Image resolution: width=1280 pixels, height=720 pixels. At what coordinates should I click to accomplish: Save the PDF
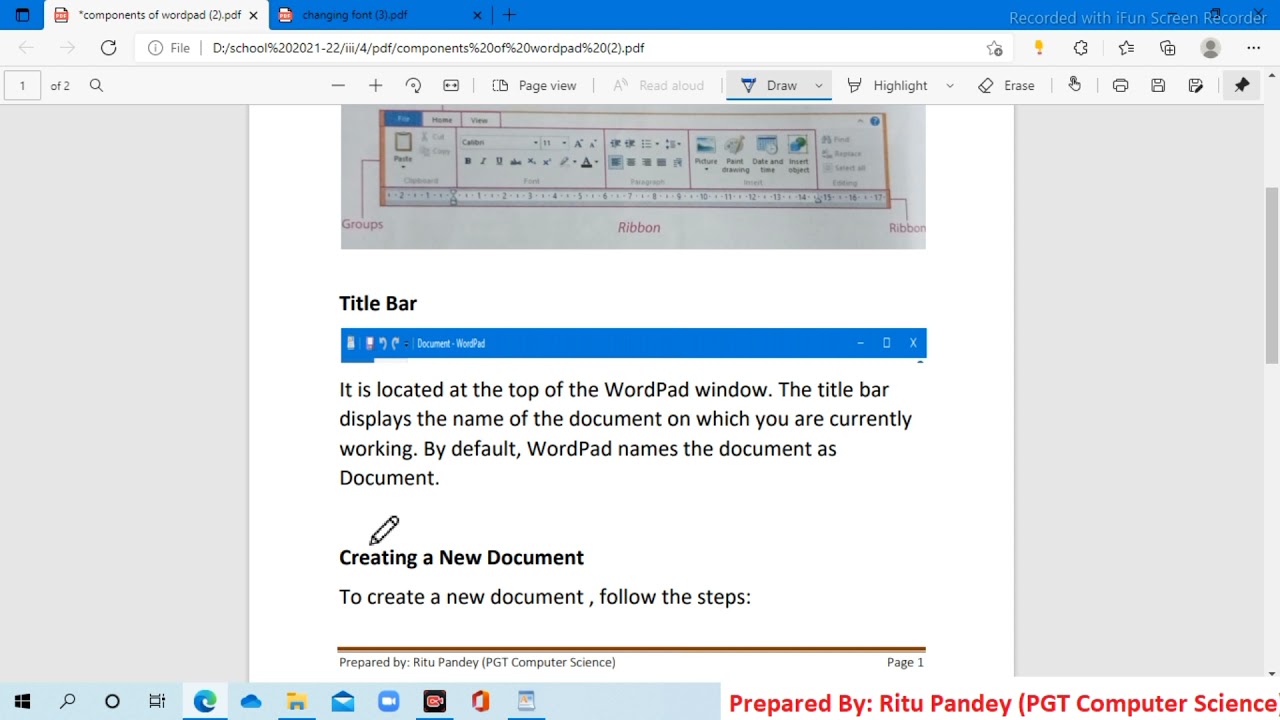coord(1158,85)
